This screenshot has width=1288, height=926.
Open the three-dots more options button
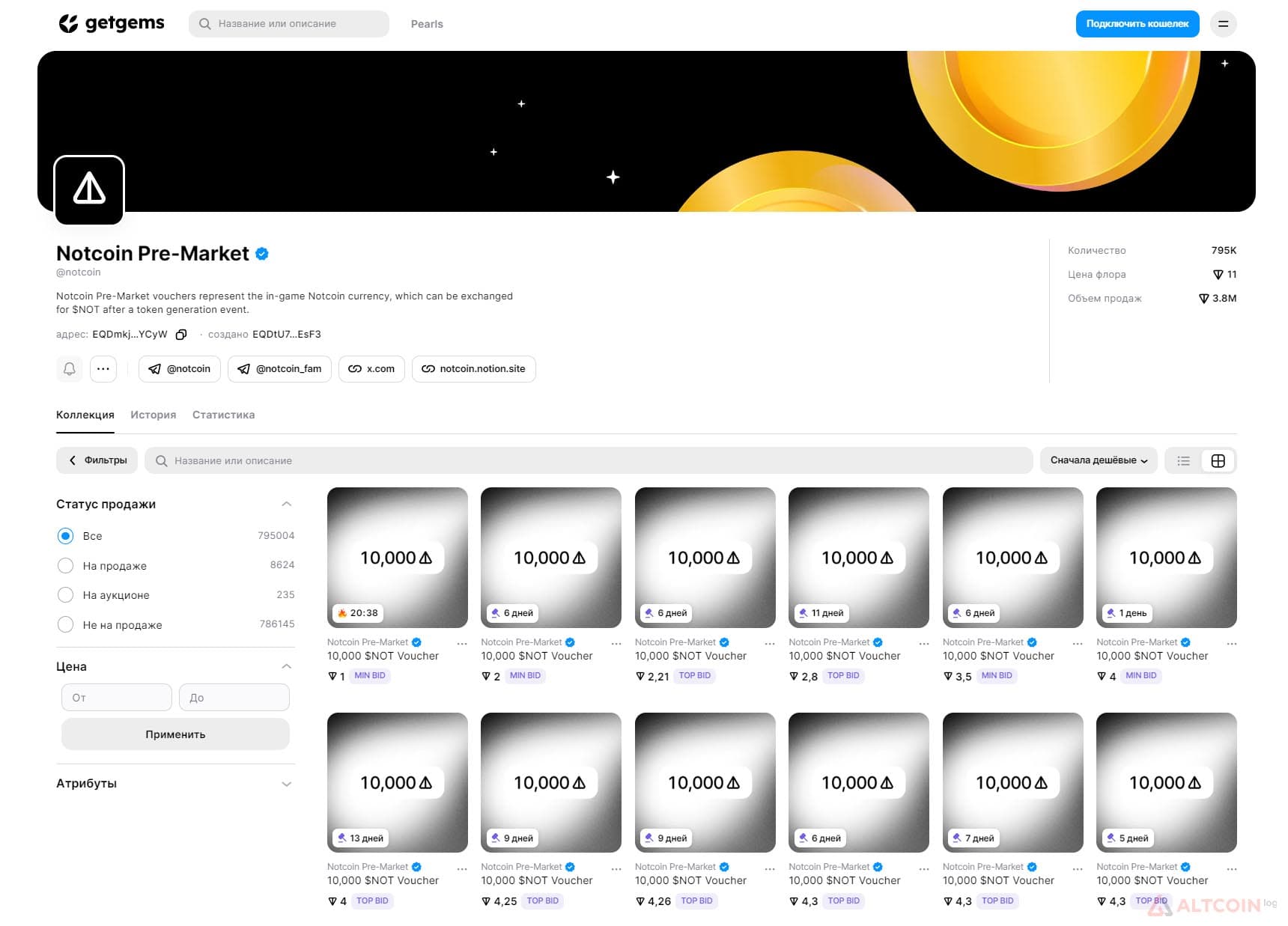pos(103,369)
